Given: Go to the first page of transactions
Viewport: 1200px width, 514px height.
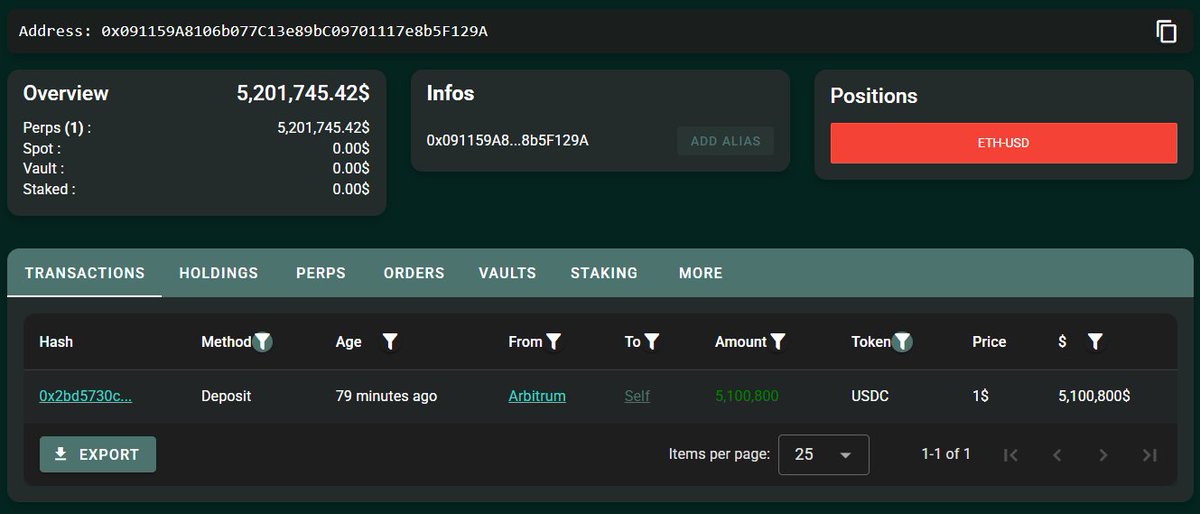Looking at the screenshot, I should click(x=1011, y=455).
